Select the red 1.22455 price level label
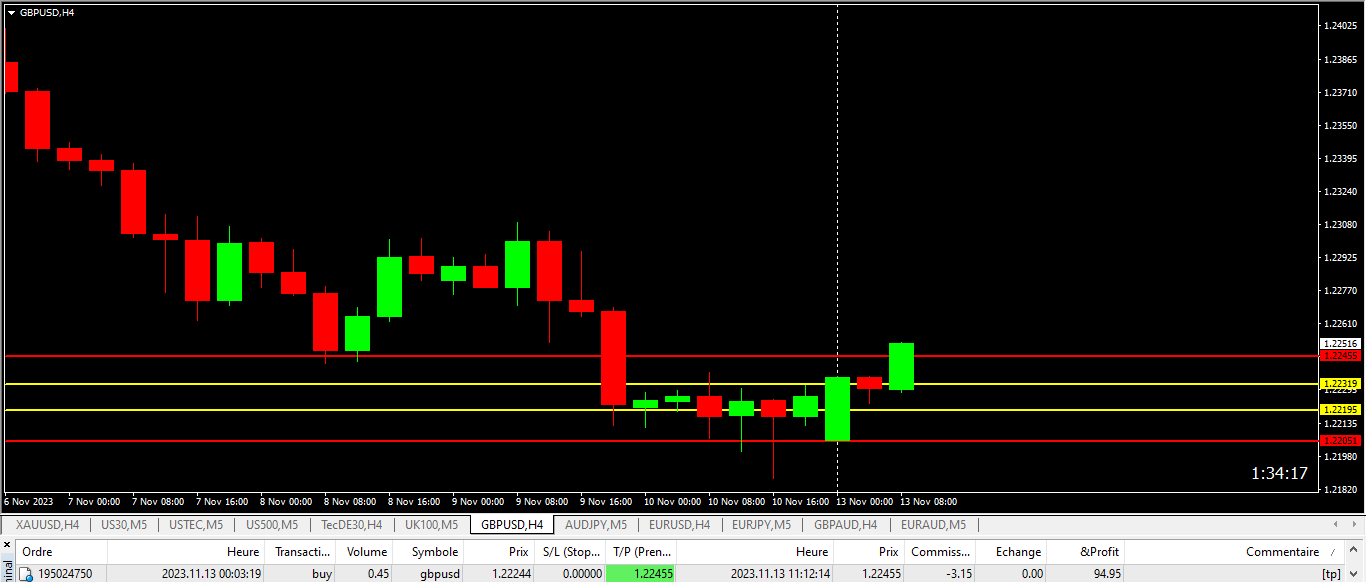 coord(1341,355)
